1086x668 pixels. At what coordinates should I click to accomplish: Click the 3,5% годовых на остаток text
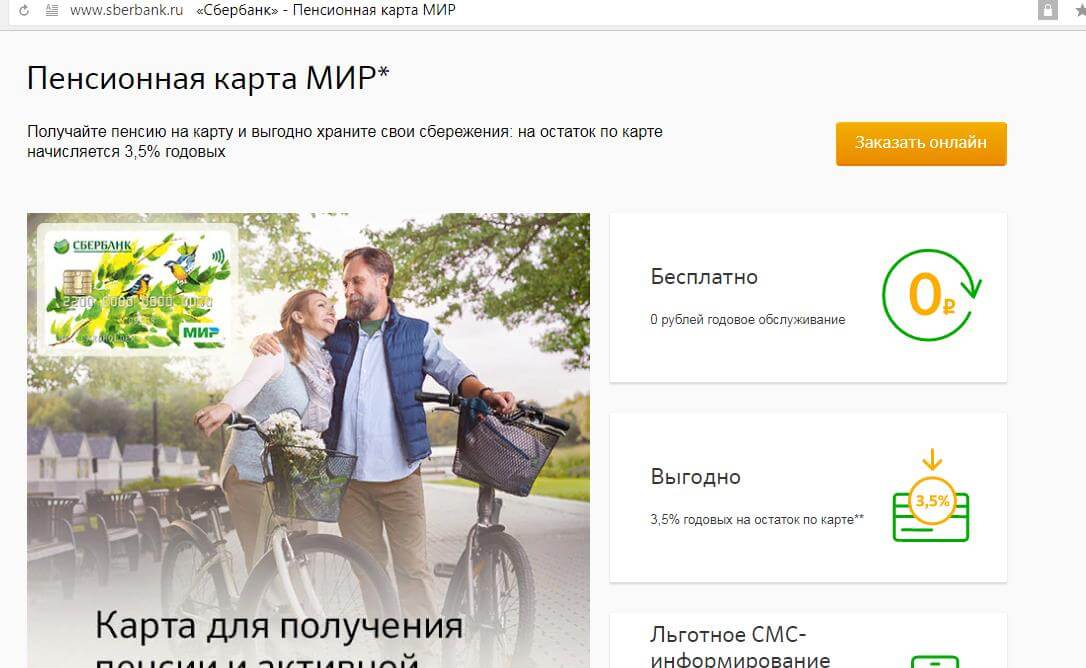(756, 520)
